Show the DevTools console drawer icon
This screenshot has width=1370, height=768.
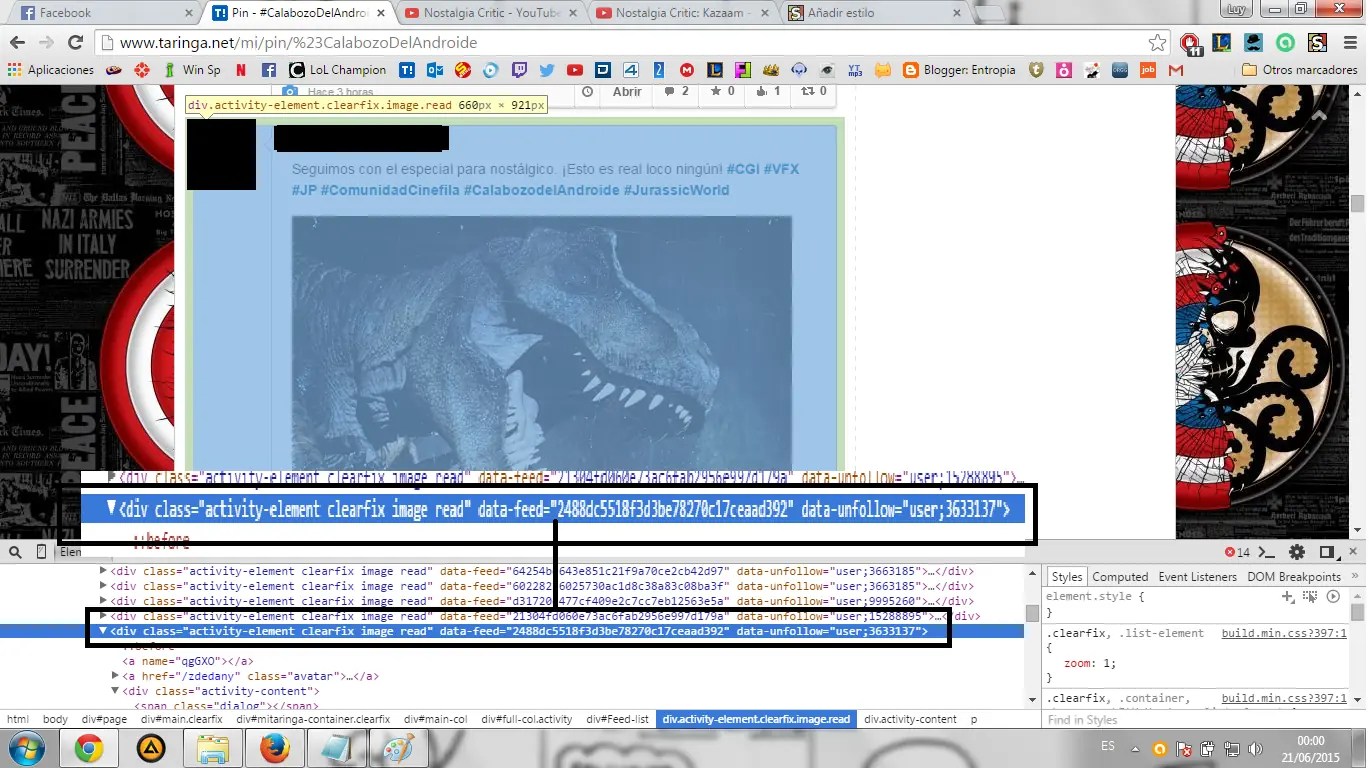click(x=1267, y=552)
